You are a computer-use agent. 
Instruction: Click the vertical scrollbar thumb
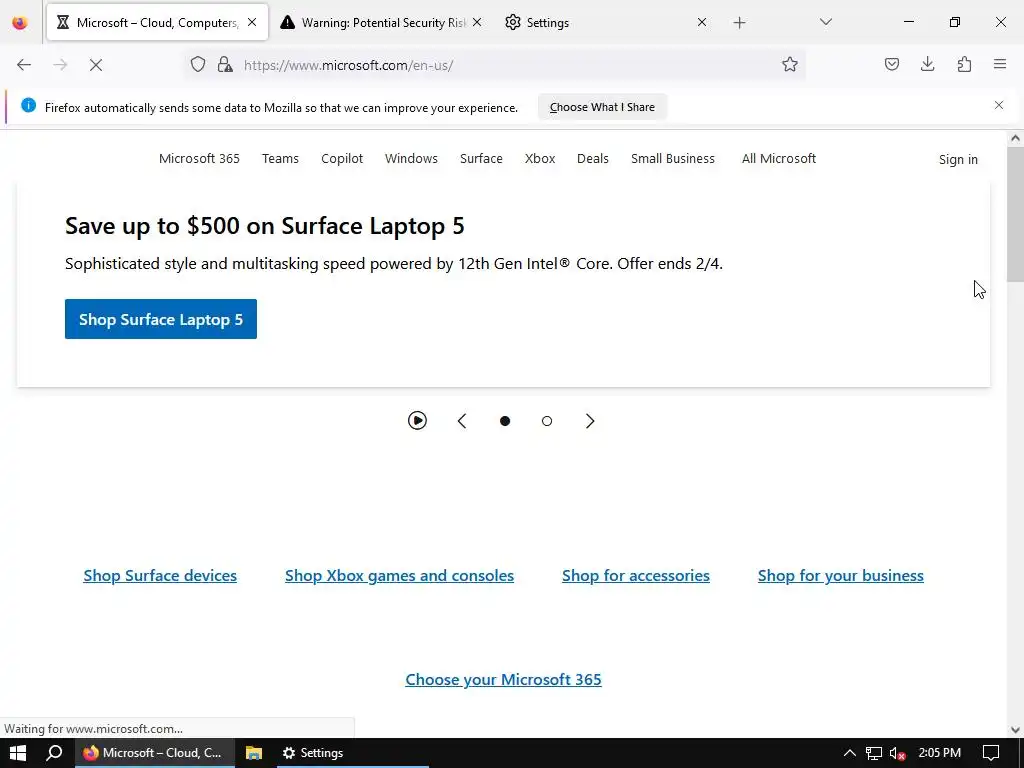pos(1015,214)
